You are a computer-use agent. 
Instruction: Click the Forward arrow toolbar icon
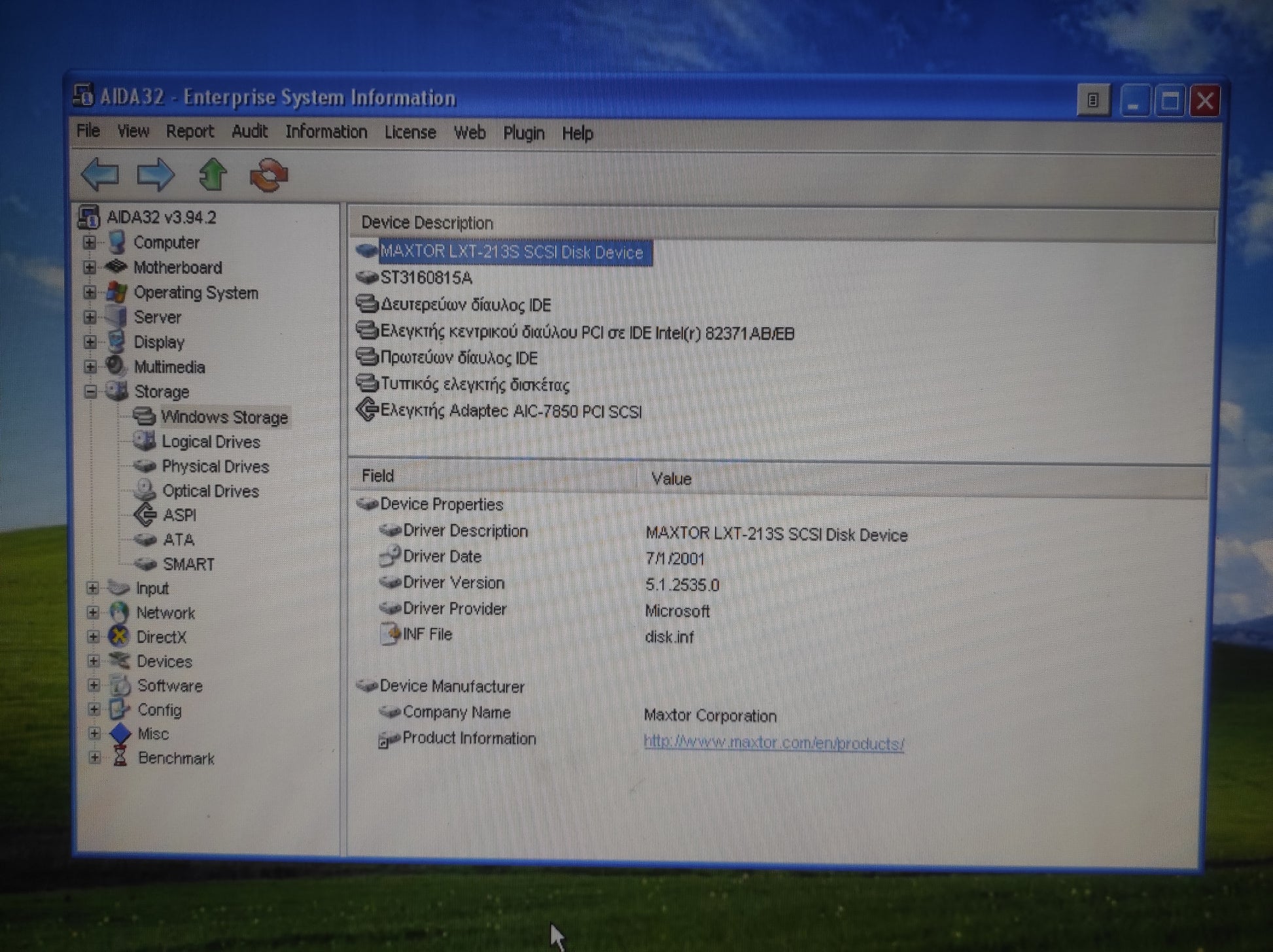point(155,175)
